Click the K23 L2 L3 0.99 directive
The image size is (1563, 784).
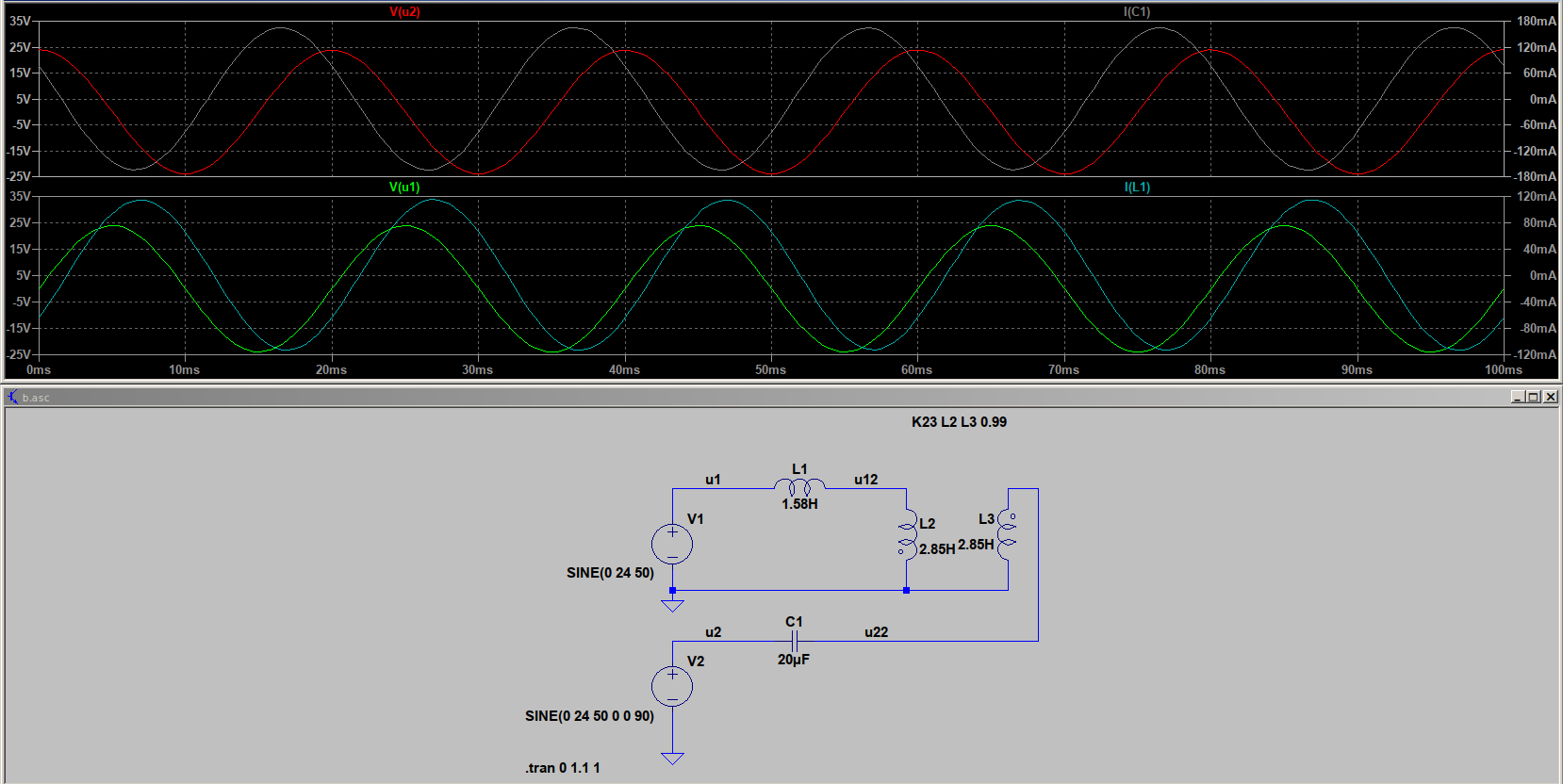coord(959,422)
